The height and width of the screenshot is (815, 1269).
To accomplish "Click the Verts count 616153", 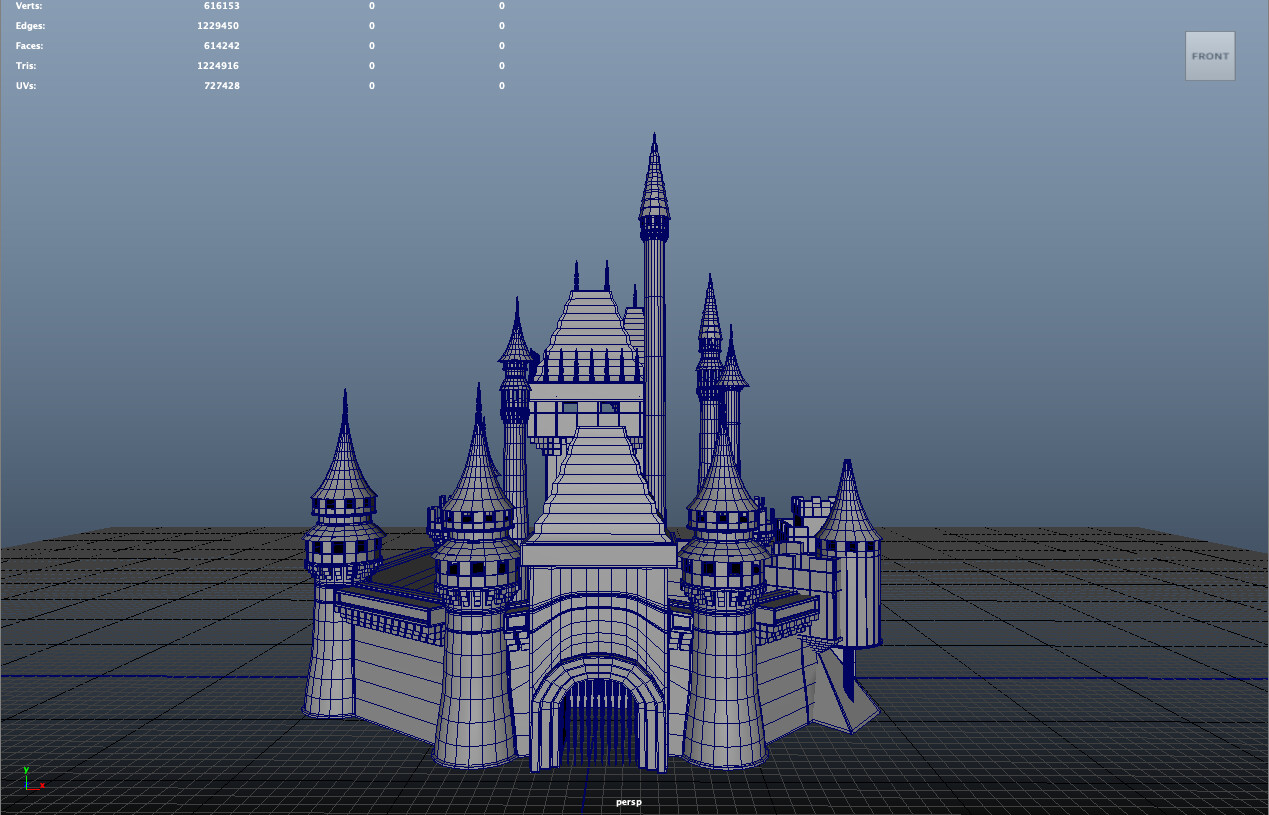I will (x=222, y=6).
